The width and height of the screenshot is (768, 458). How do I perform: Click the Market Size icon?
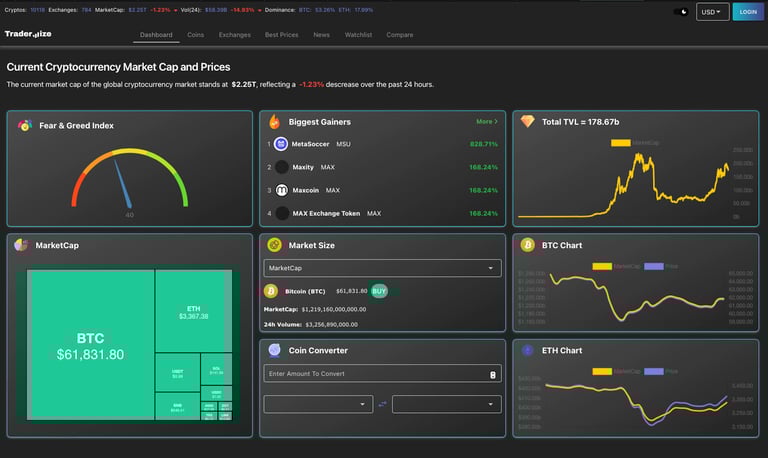coord(274,244)
